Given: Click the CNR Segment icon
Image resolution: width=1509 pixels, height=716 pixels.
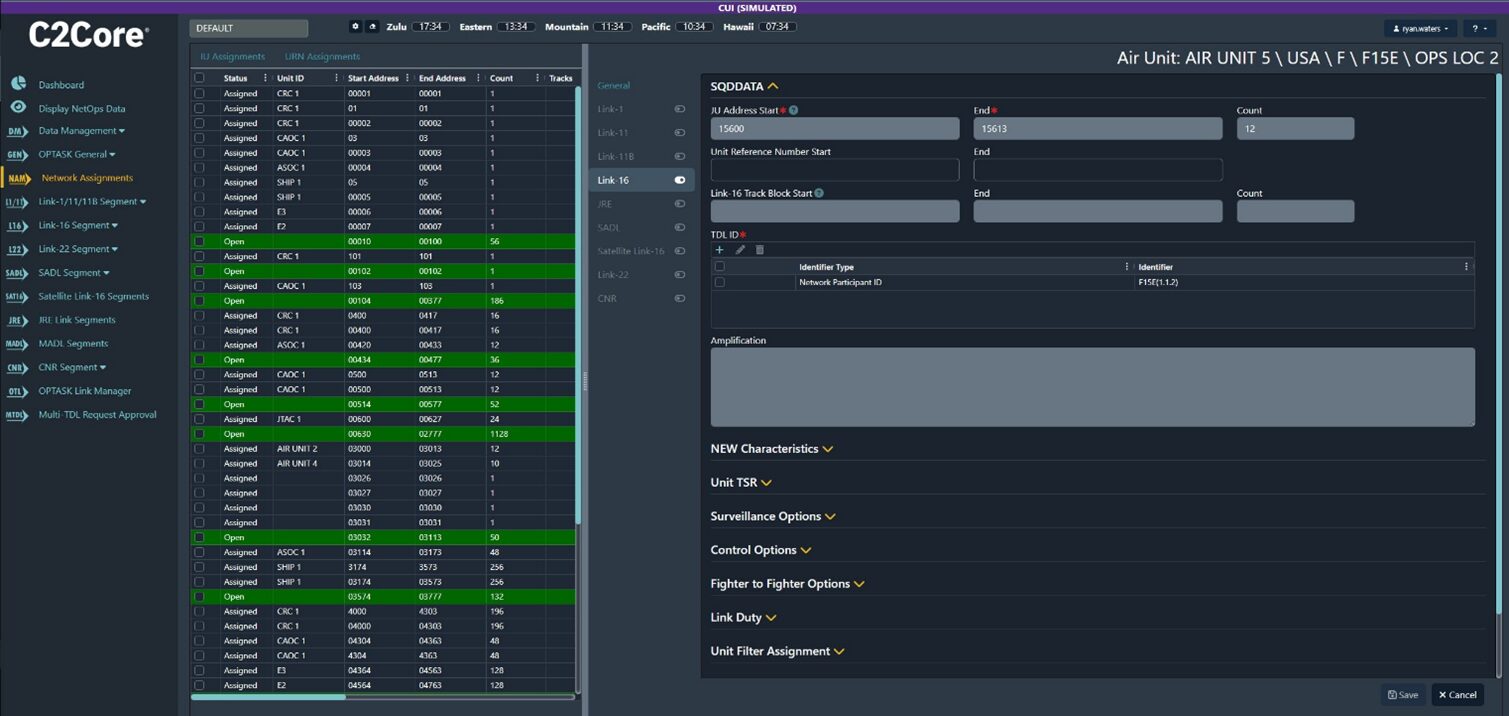Looking at the screenshot, I should pyautogui.click(x=17, y=368).
